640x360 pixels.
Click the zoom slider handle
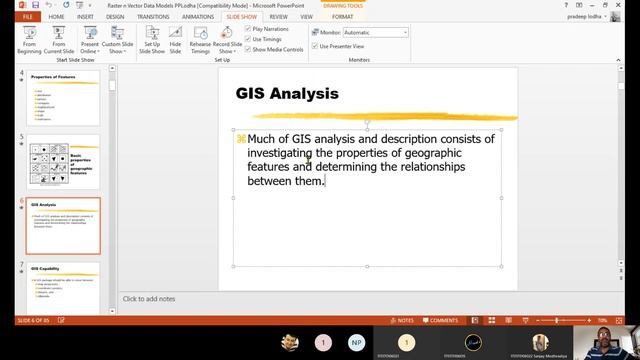point(556,320)
